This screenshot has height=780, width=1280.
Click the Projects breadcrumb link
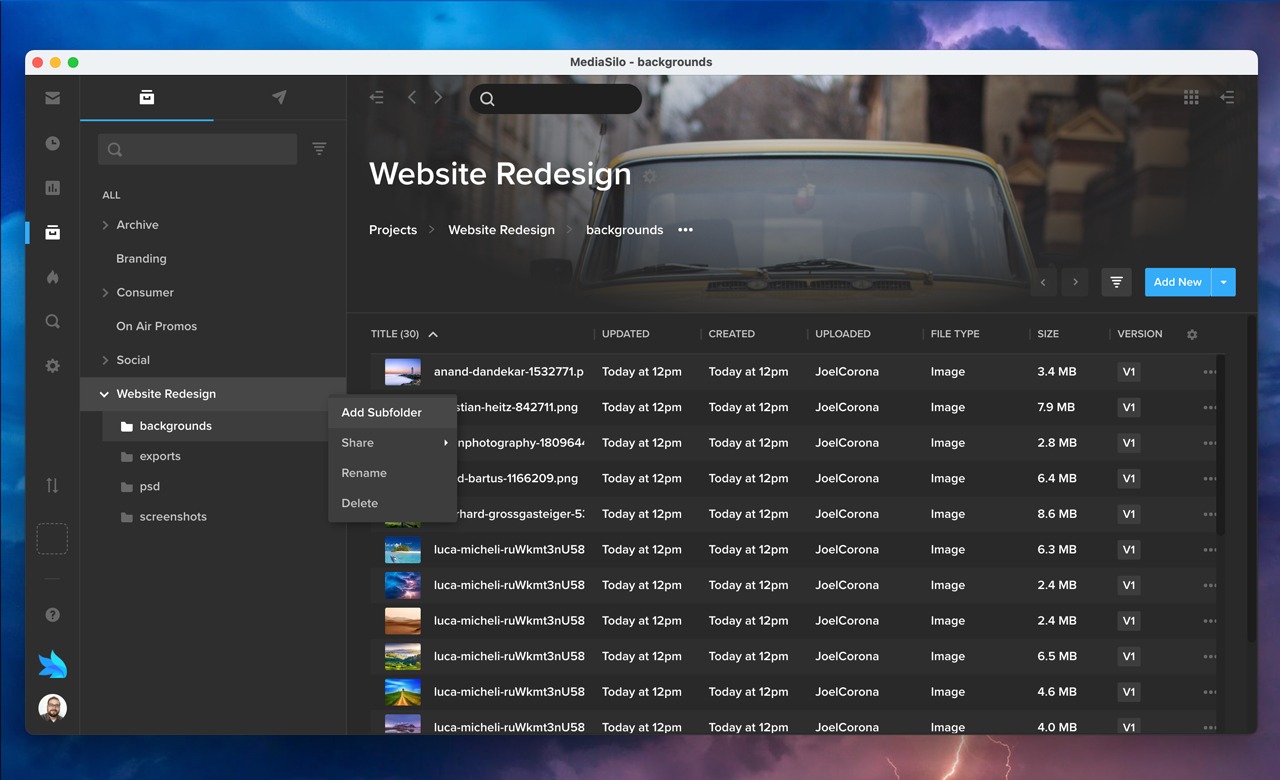pyautogui.click(x=393, y=230)
